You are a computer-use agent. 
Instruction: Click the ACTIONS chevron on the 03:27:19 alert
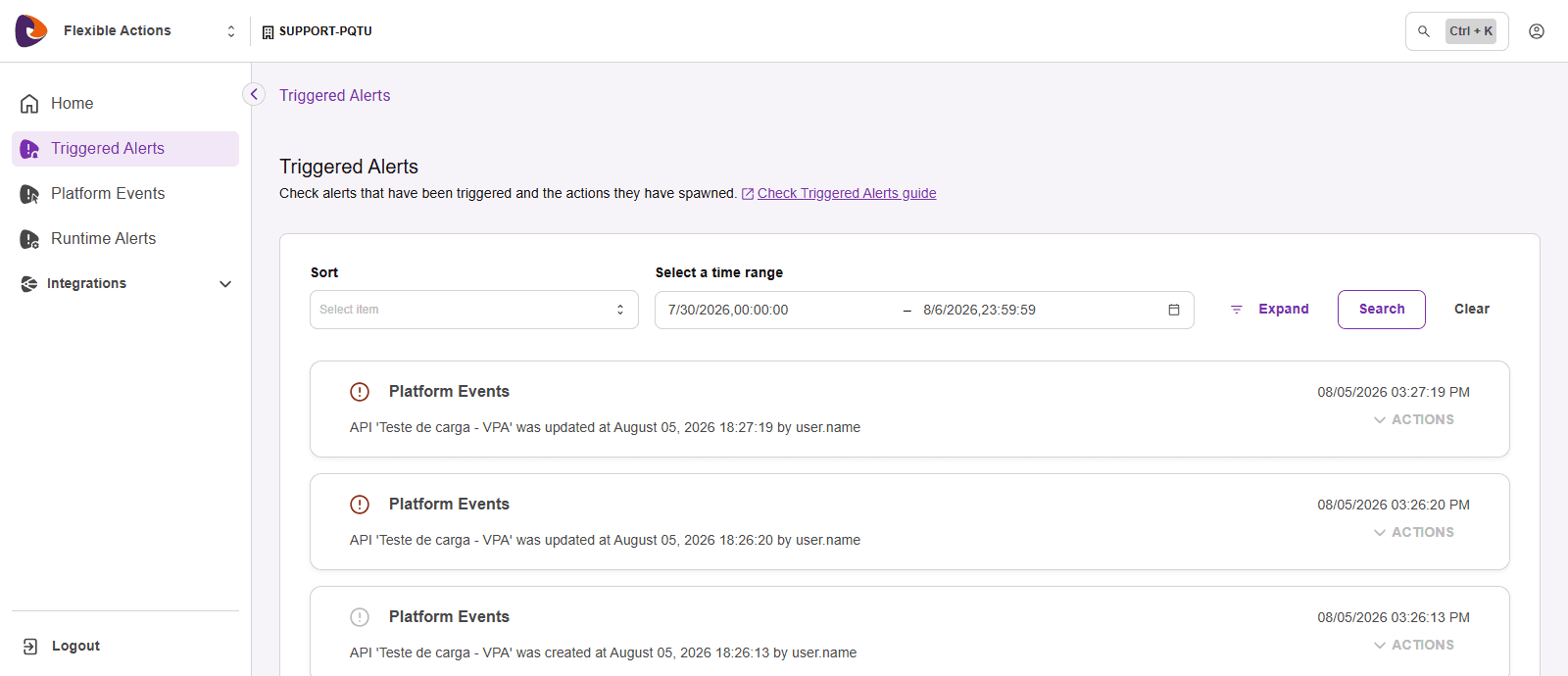pyautogui.click(x=1380, y=420)
